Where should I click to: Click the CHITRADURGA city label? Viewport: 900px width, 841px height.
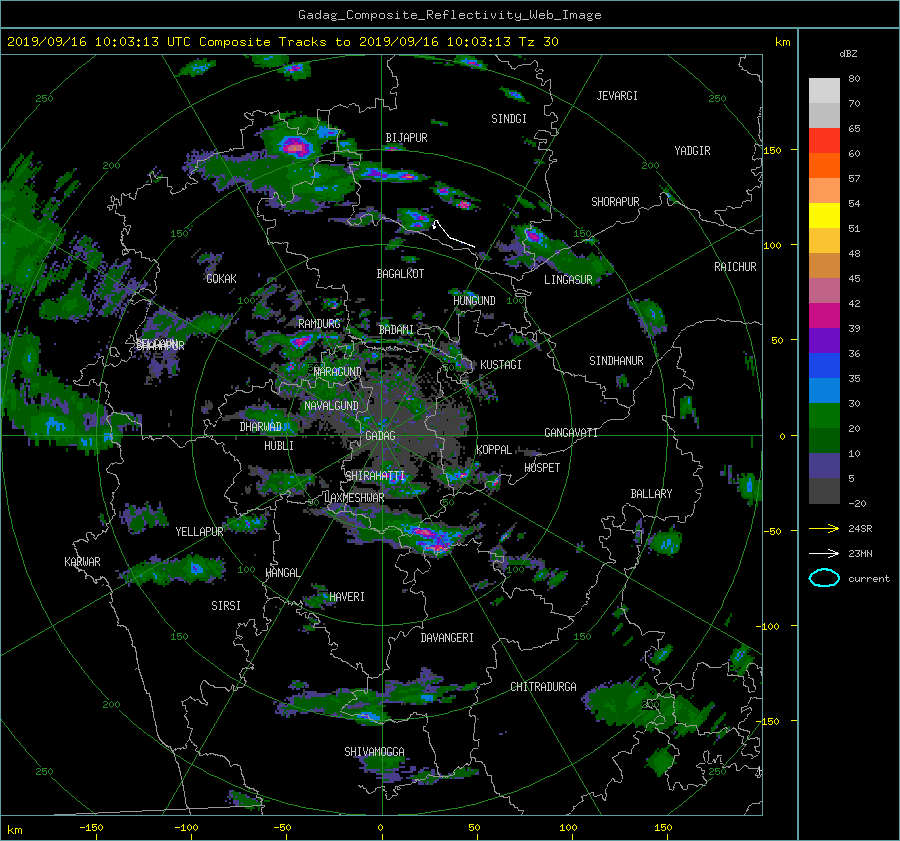[x=543, y=687]
